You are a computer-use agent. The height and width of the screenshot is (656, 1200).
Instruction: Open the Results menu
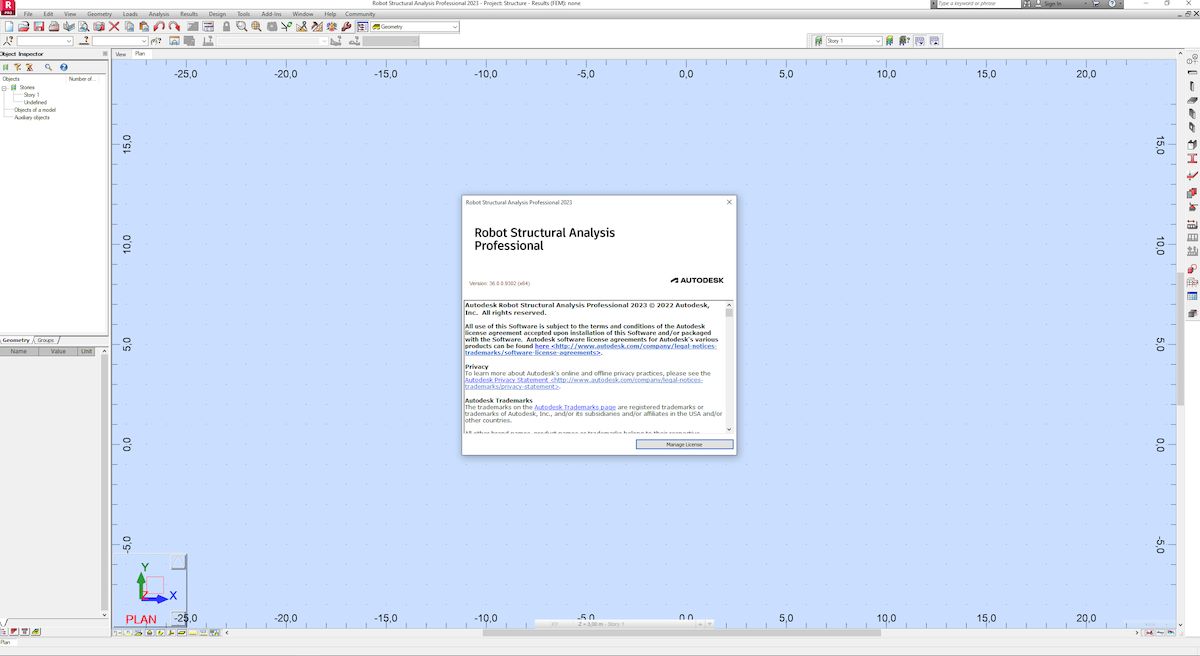[x=189, y=14]
